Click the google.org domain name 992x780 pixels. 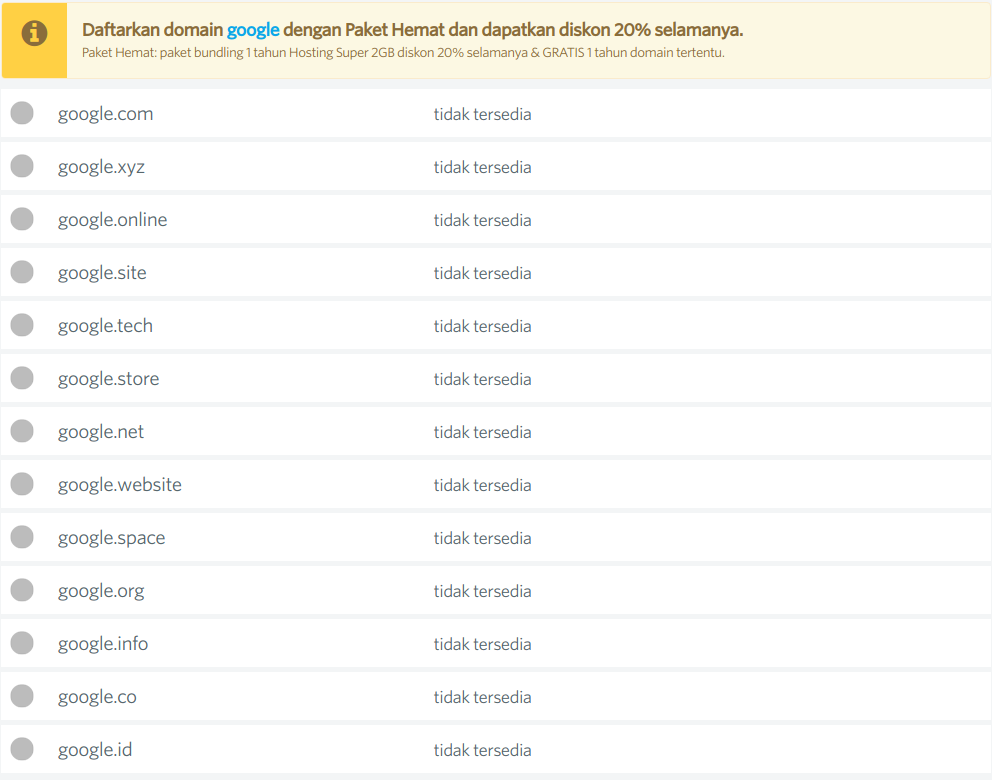[101, 591]
